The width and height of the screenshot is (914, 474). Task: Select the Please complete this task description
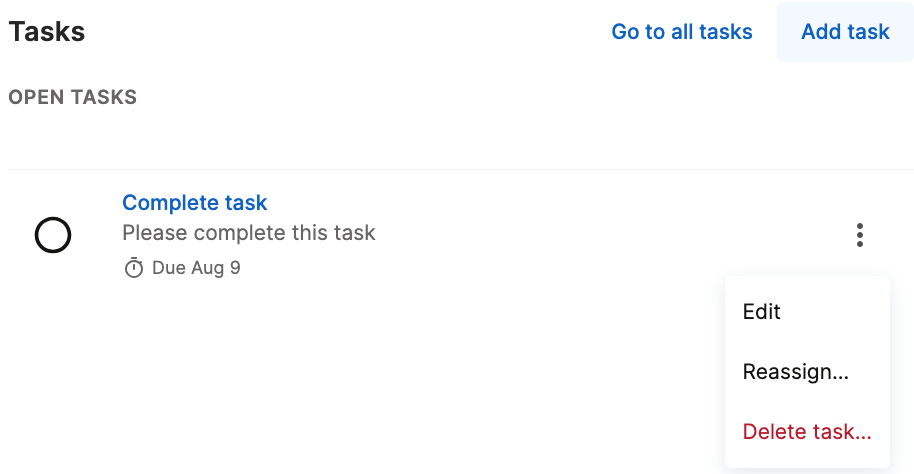tap(249, 233)
